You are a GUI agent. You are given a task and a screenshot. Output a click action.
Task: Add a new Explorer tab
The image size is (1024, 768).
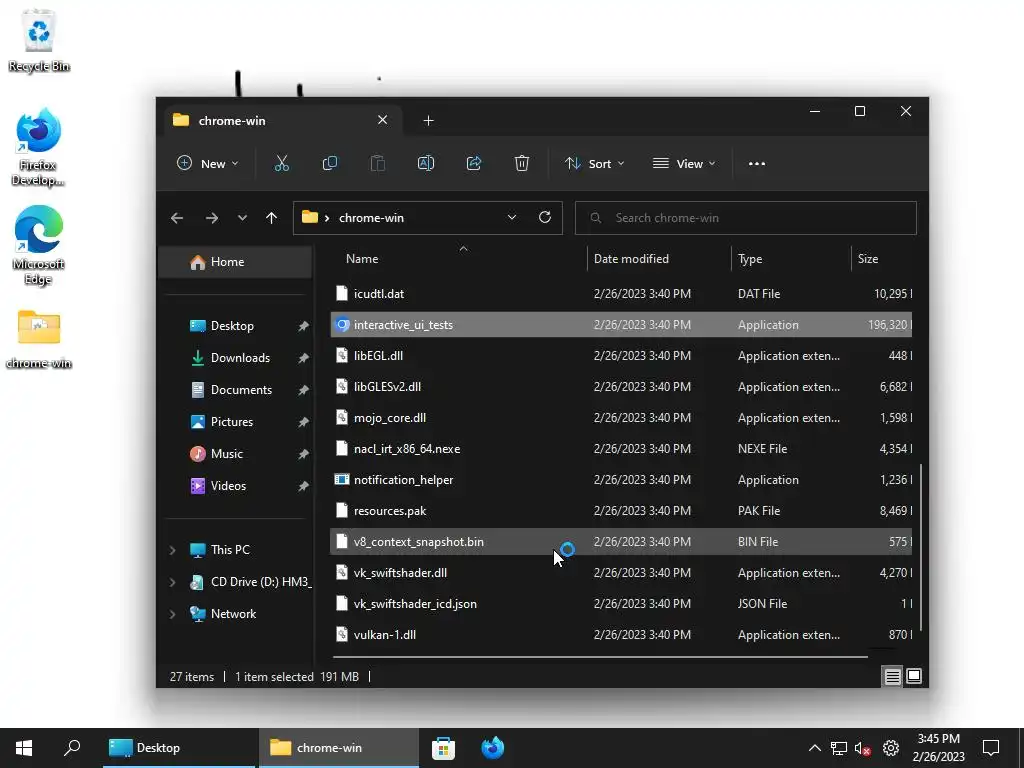tap(428, 120)
